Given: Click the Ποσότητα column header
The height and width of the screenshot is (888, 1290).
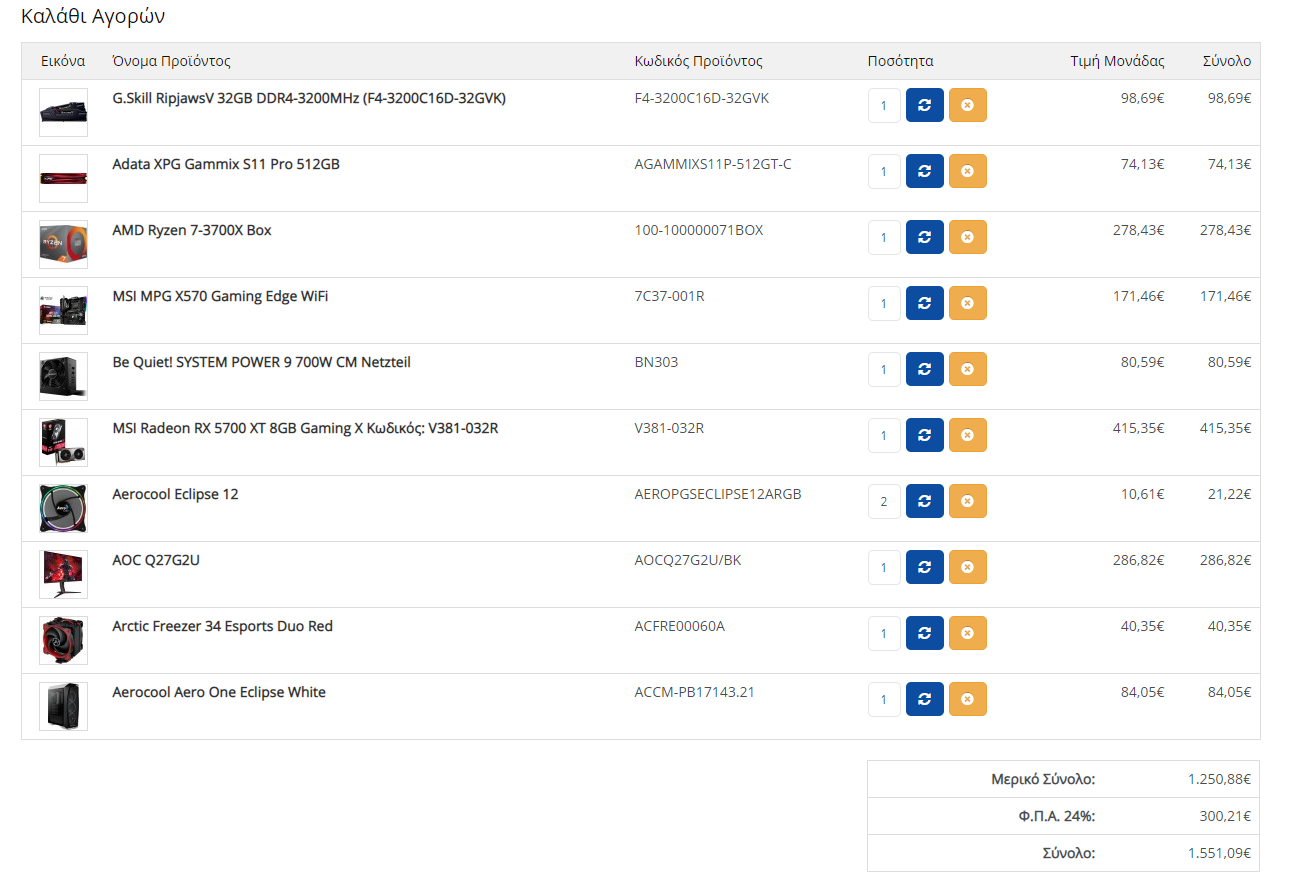Looking at the screenshot, I should [x=900, y=61].
